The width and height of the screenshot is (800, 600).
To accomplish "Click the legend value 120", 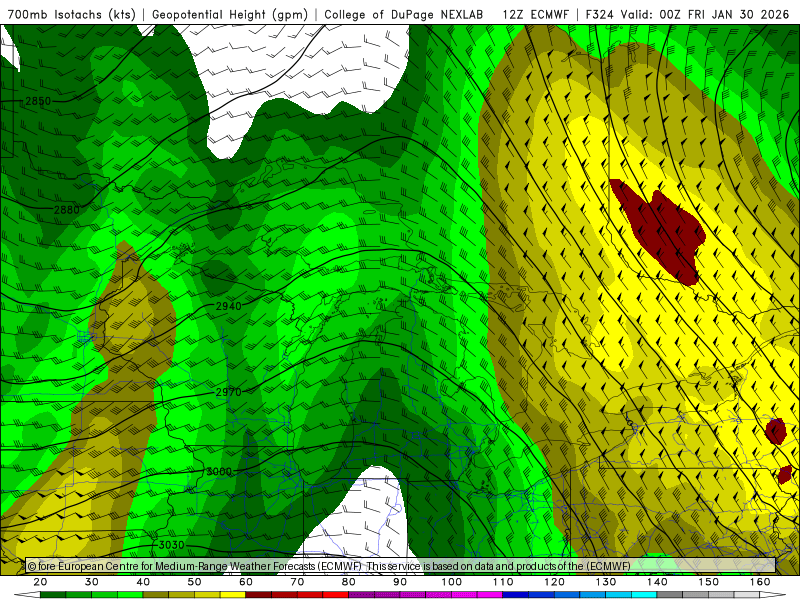I will (555, 582).
